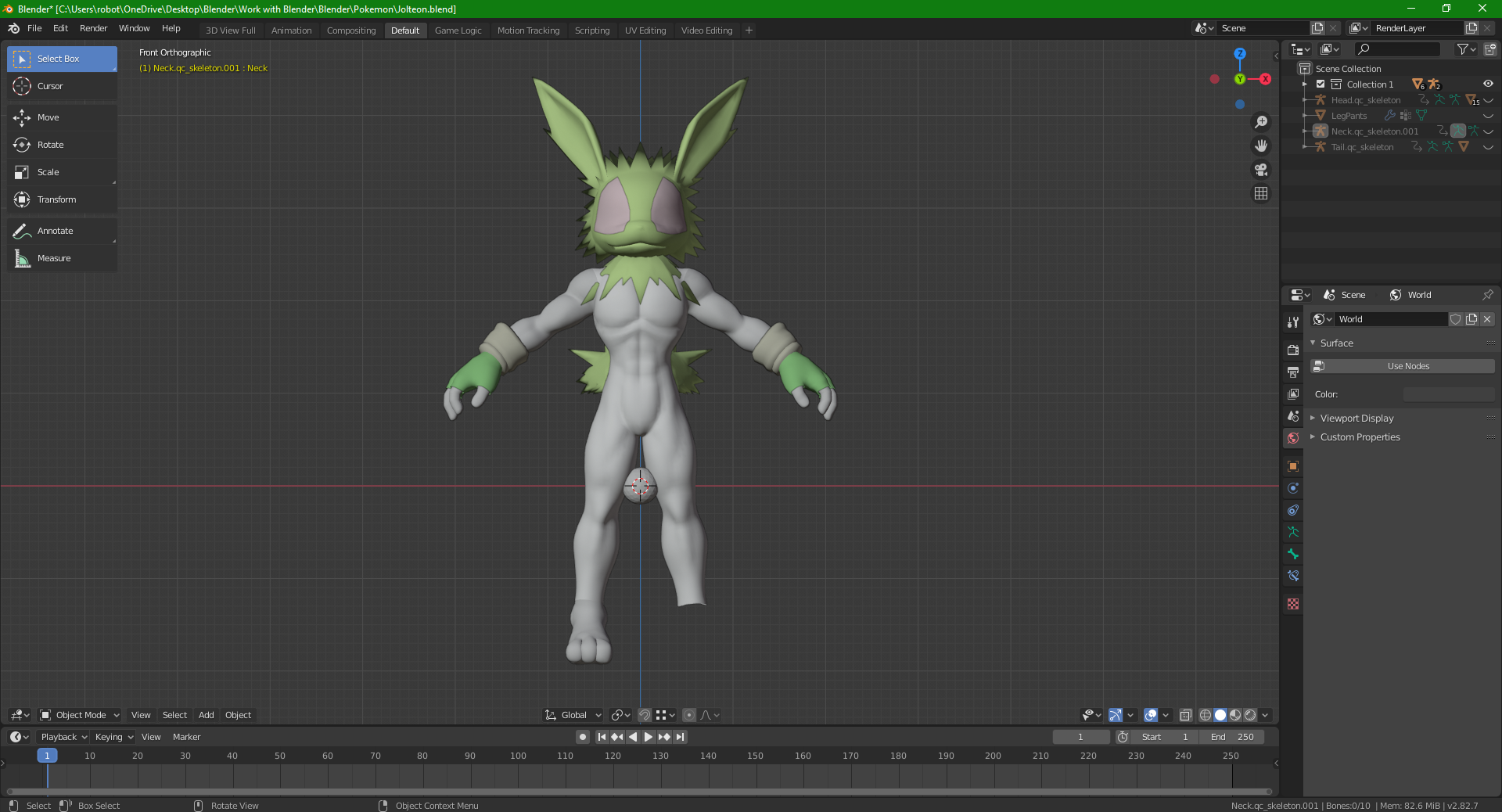
Task: Pin the properties editor context
Action: (x=1487, y=295)
